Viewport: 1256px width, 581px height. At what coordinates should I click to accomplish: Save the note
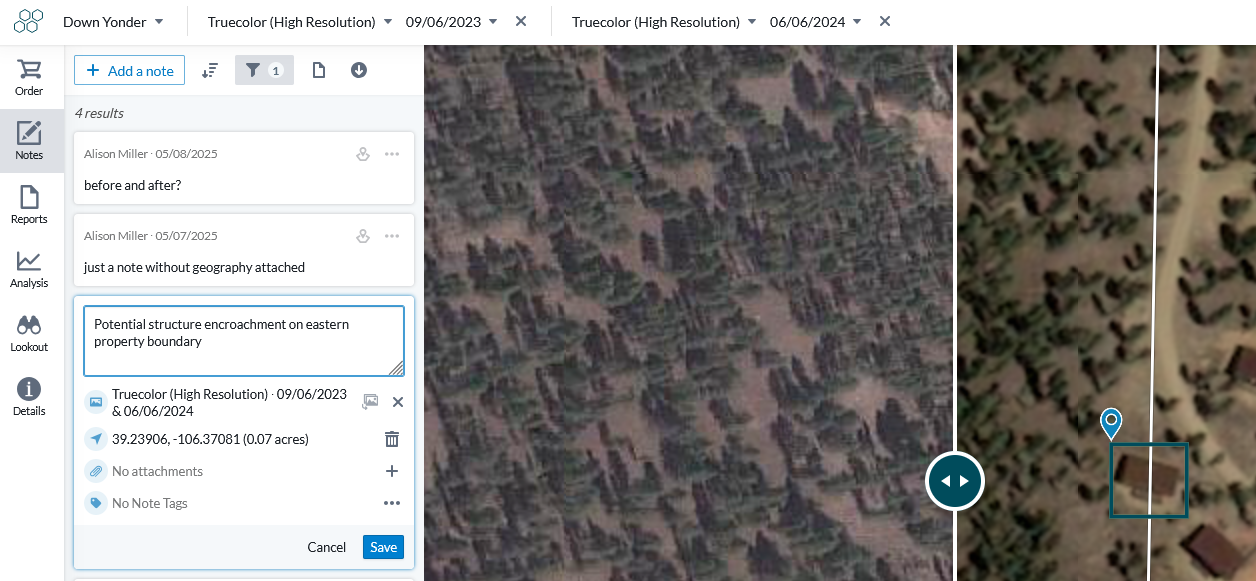383,547
